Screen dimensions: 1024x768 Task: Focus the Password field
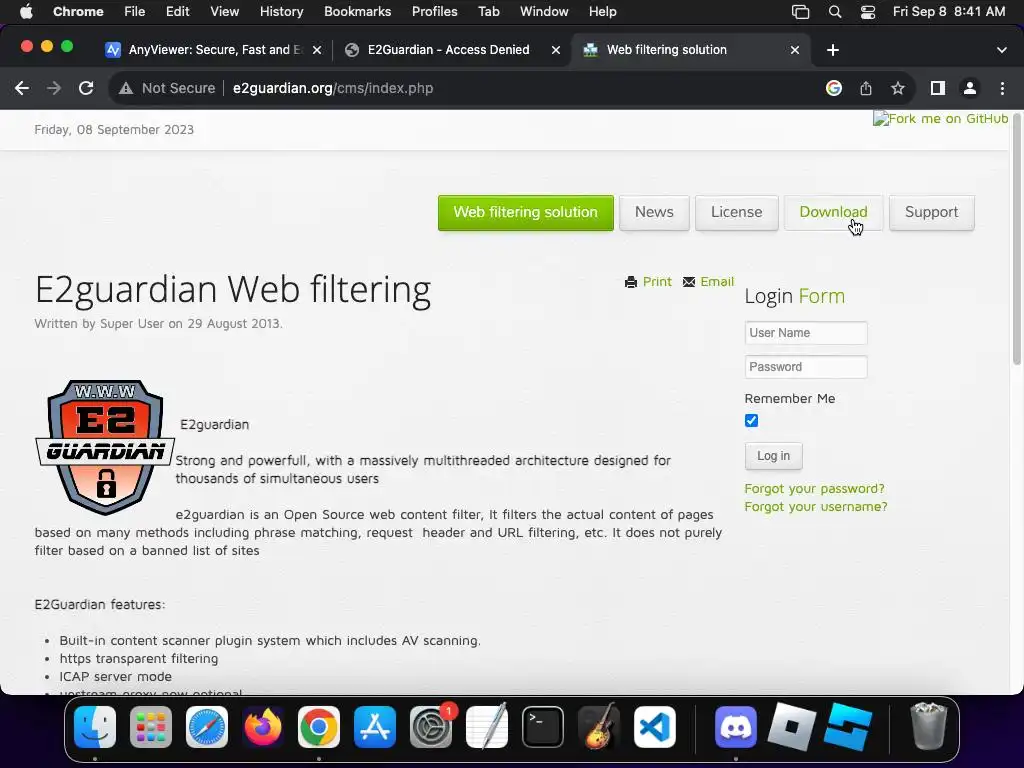(806, 366)
